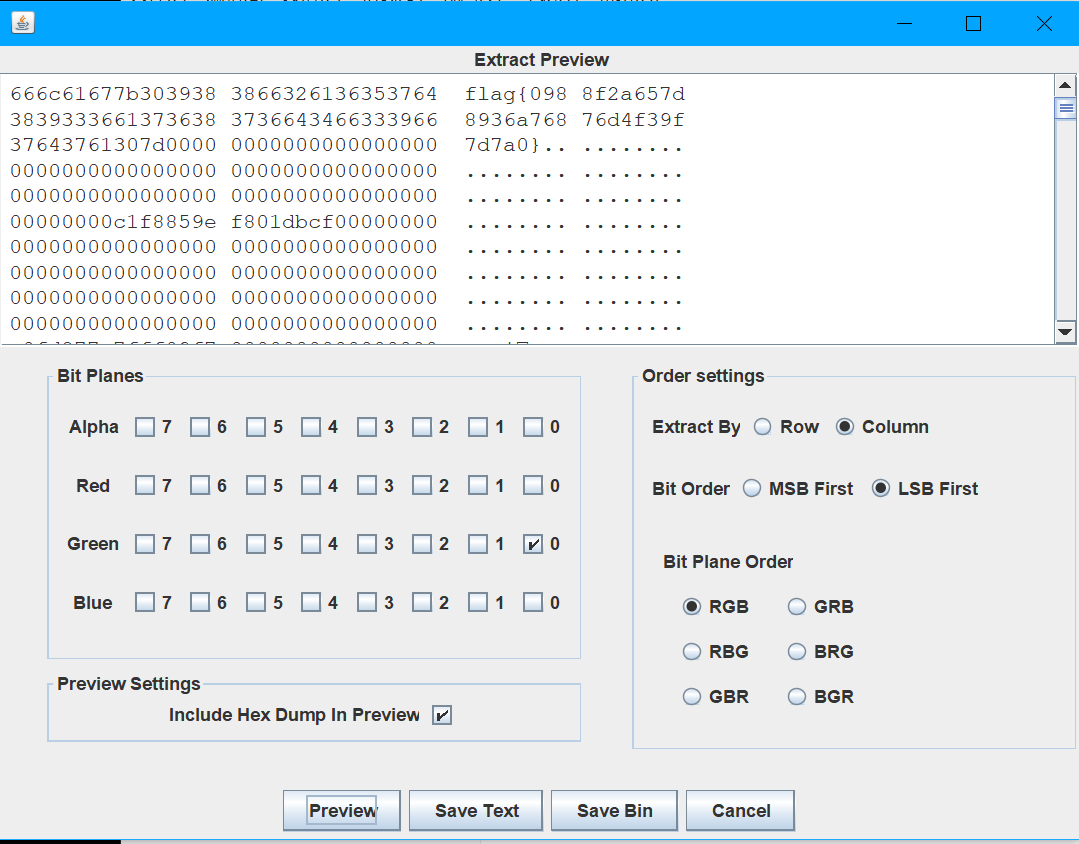Check Red bit plane 7
This screenshot has height=844, width=1079.
[x=145, y=486]
